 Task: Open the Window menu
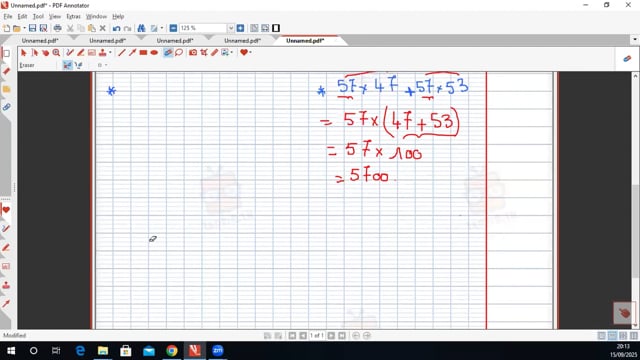click(x=96, y=16)
